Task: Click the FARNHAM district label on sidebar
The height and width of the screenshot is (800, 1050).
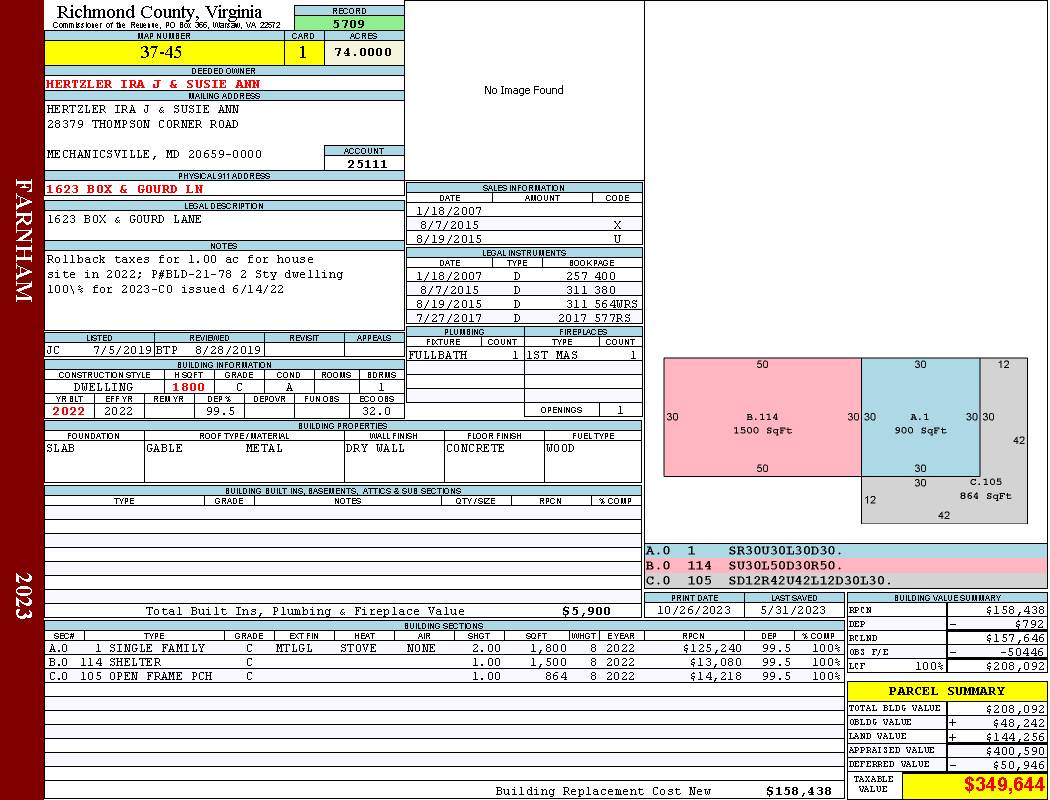Action: [23, 240]
